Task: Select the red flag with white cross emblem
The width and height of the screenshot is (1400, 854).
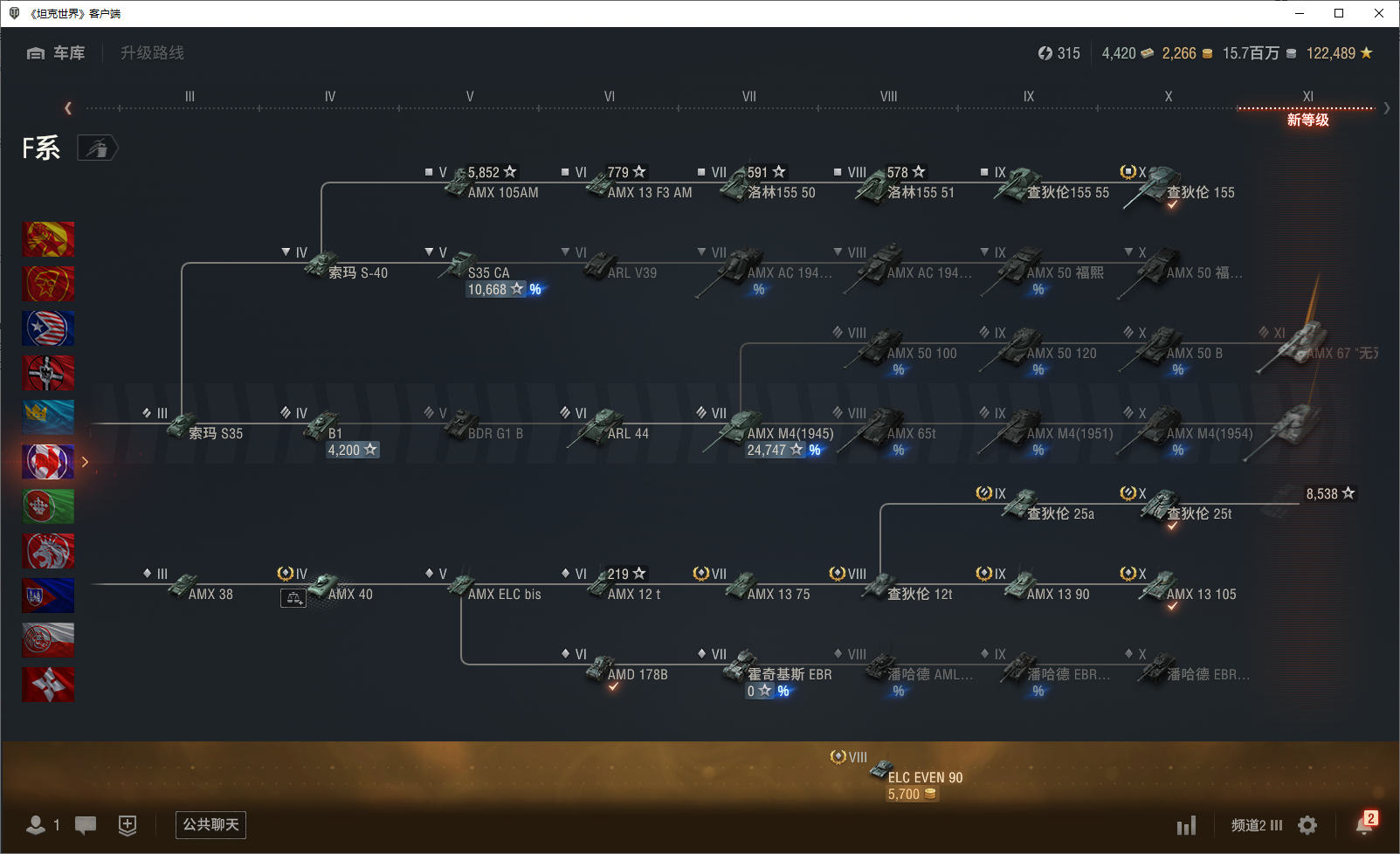Action: pos(48,685)
